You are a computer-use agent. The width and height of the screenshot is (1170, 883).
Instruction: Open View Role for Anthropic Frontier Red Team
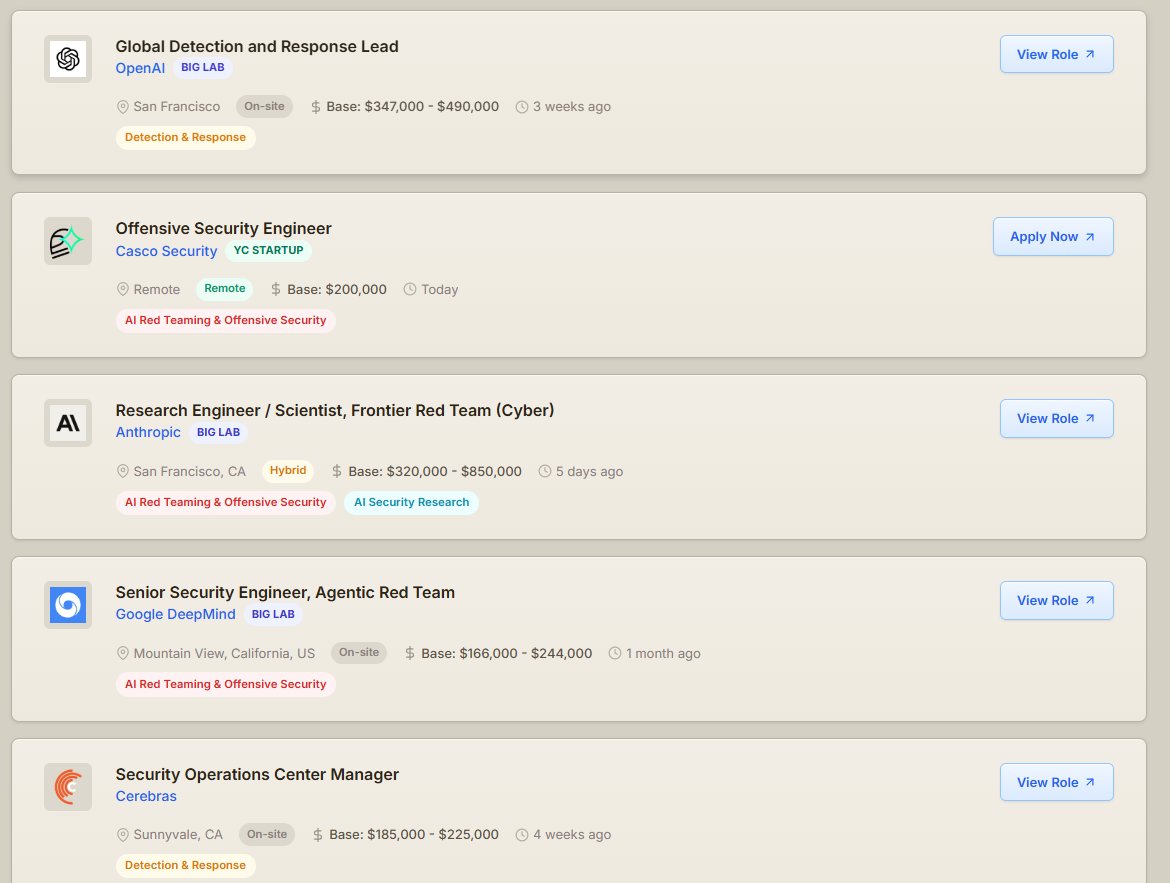1057,419
